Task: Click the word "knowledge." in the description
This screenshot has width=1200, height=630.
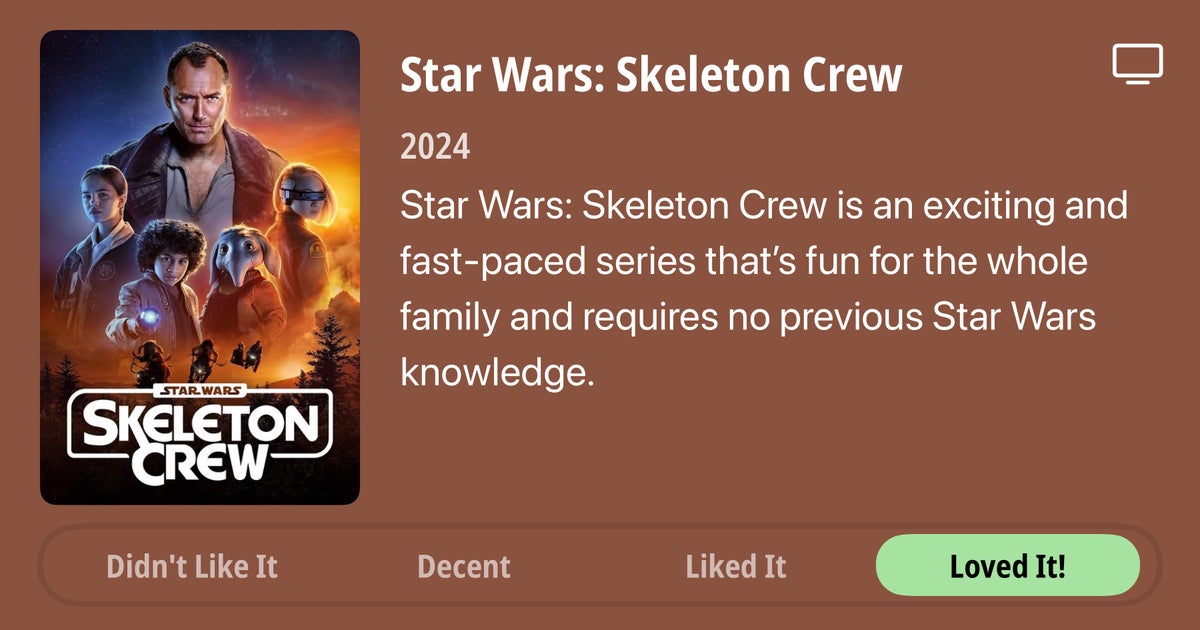Action: coord(497,373)
